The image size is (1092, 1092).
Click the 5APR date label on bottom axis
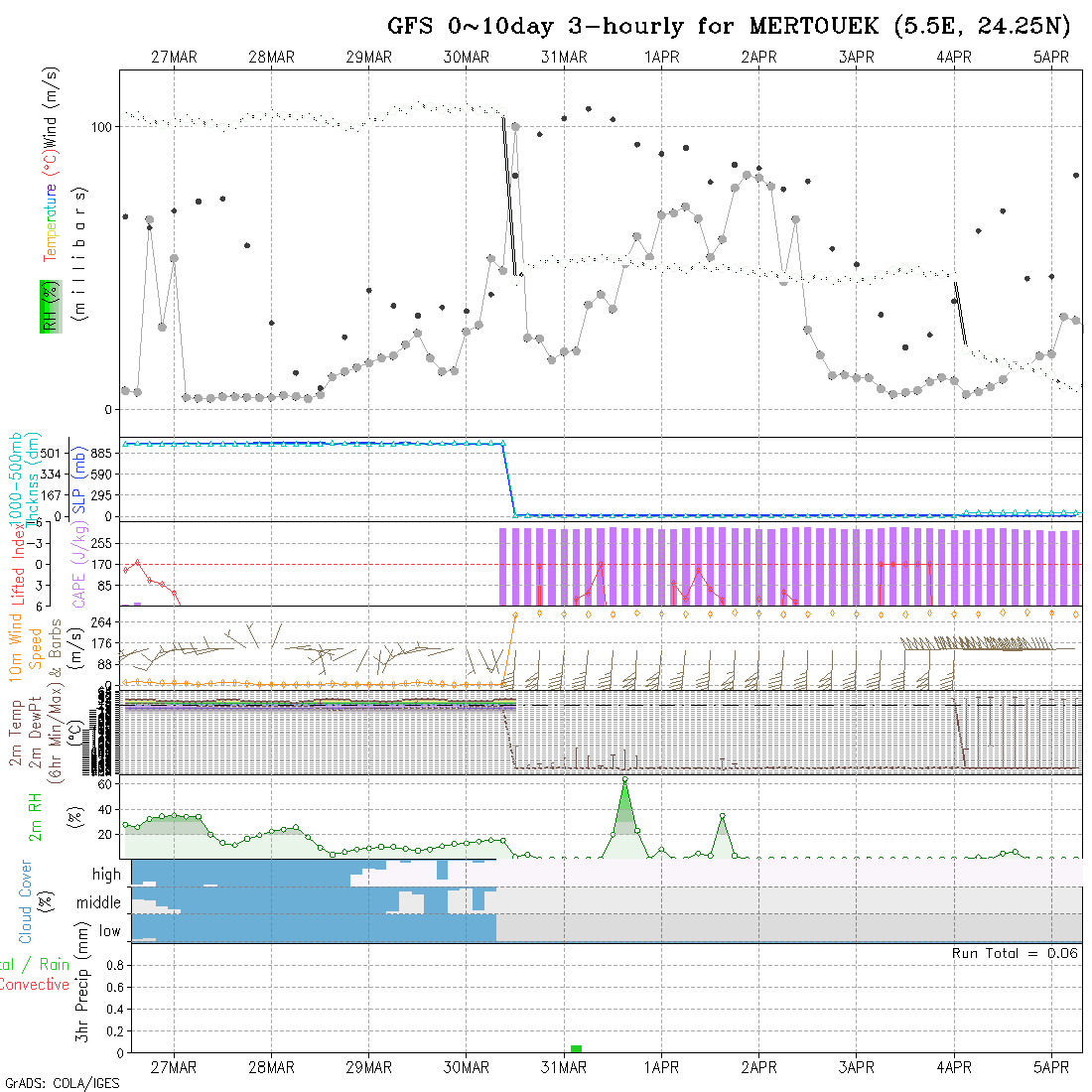(1051, 1067)
